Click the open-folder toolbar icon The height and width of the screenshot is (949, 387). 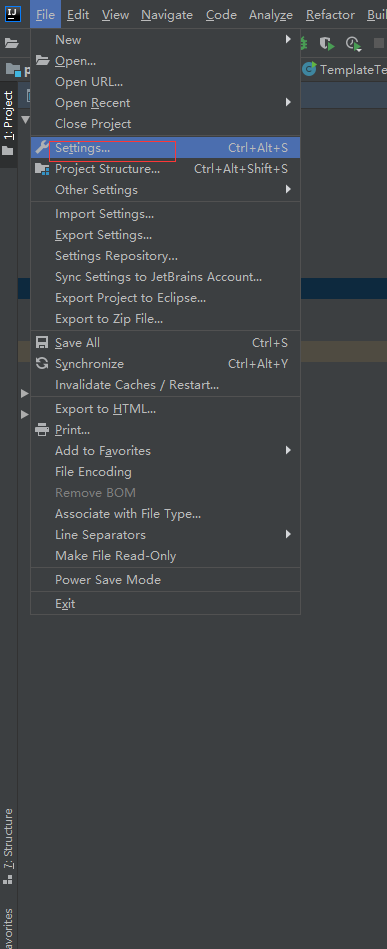click(x=11, y=43)
